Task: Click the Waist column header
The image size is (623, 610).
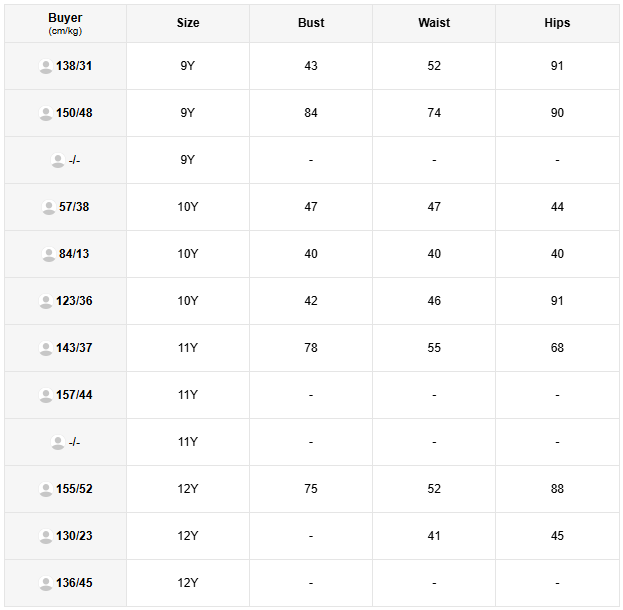Action: 434,23
